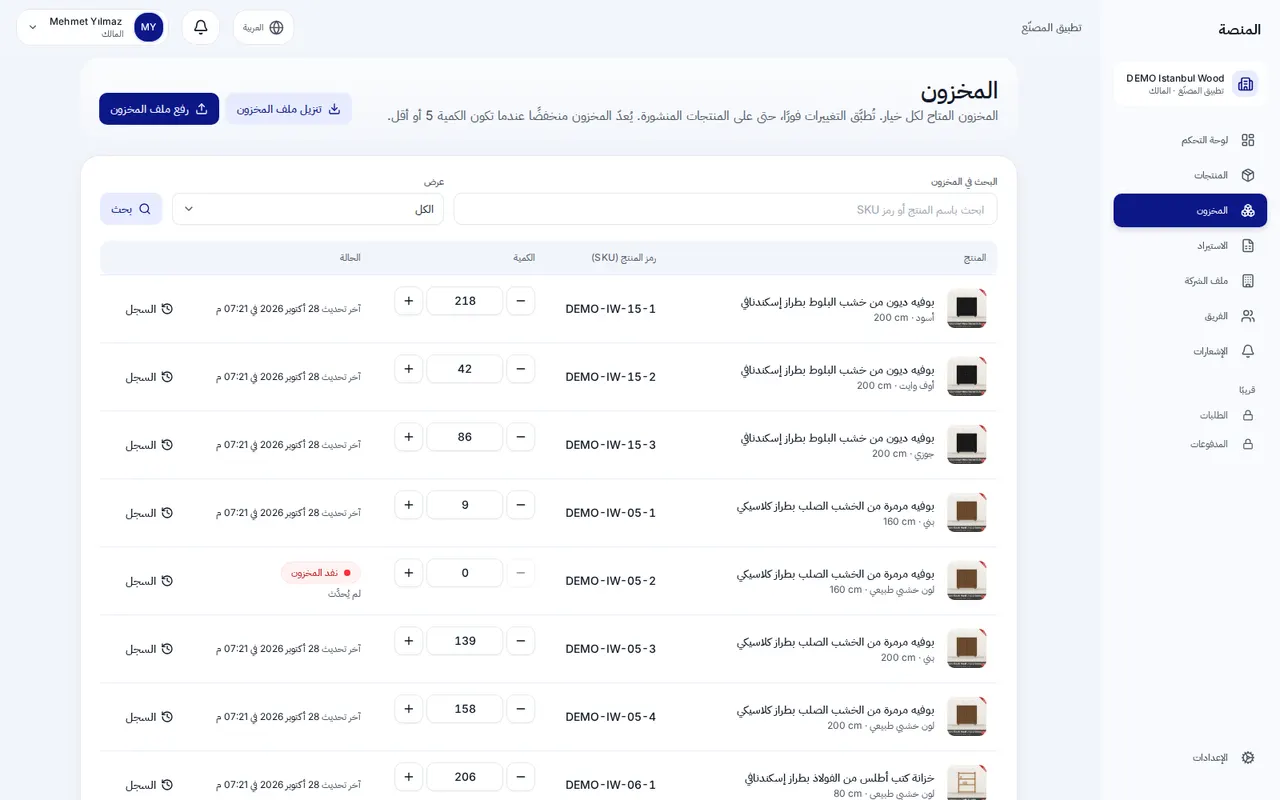
Task: Click quantity field showing 0
Action: pos(465,573)
